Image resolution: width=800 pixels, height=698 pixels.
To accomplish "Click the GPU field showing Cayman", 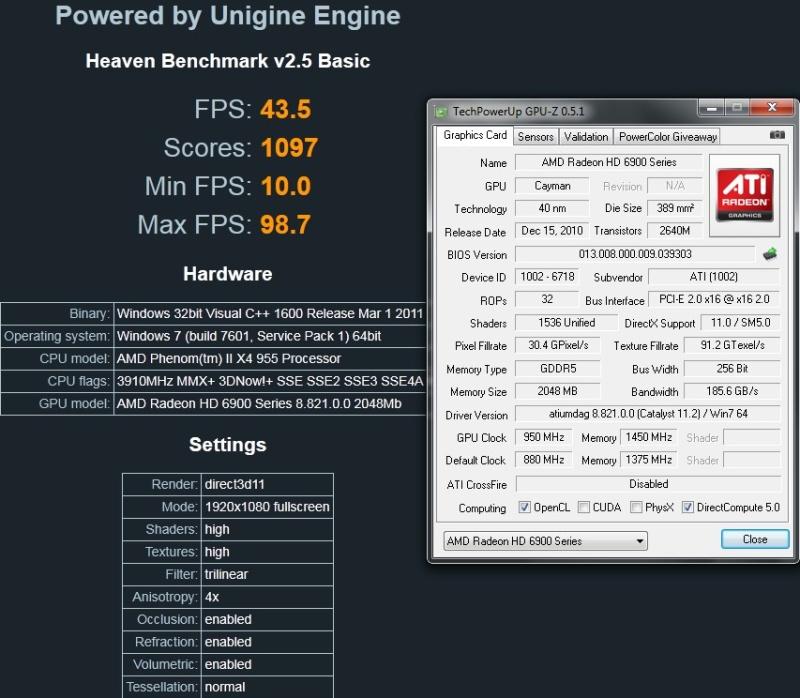I will [x=552, y=185].
